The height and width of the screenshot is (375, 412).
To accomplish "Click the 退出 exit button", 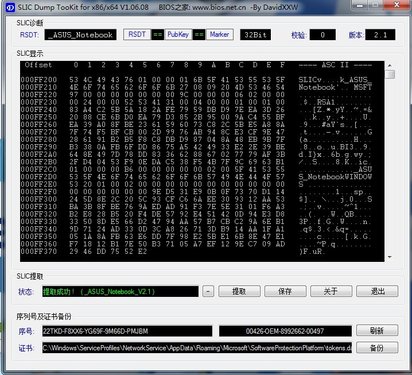I will coord(377,291).
